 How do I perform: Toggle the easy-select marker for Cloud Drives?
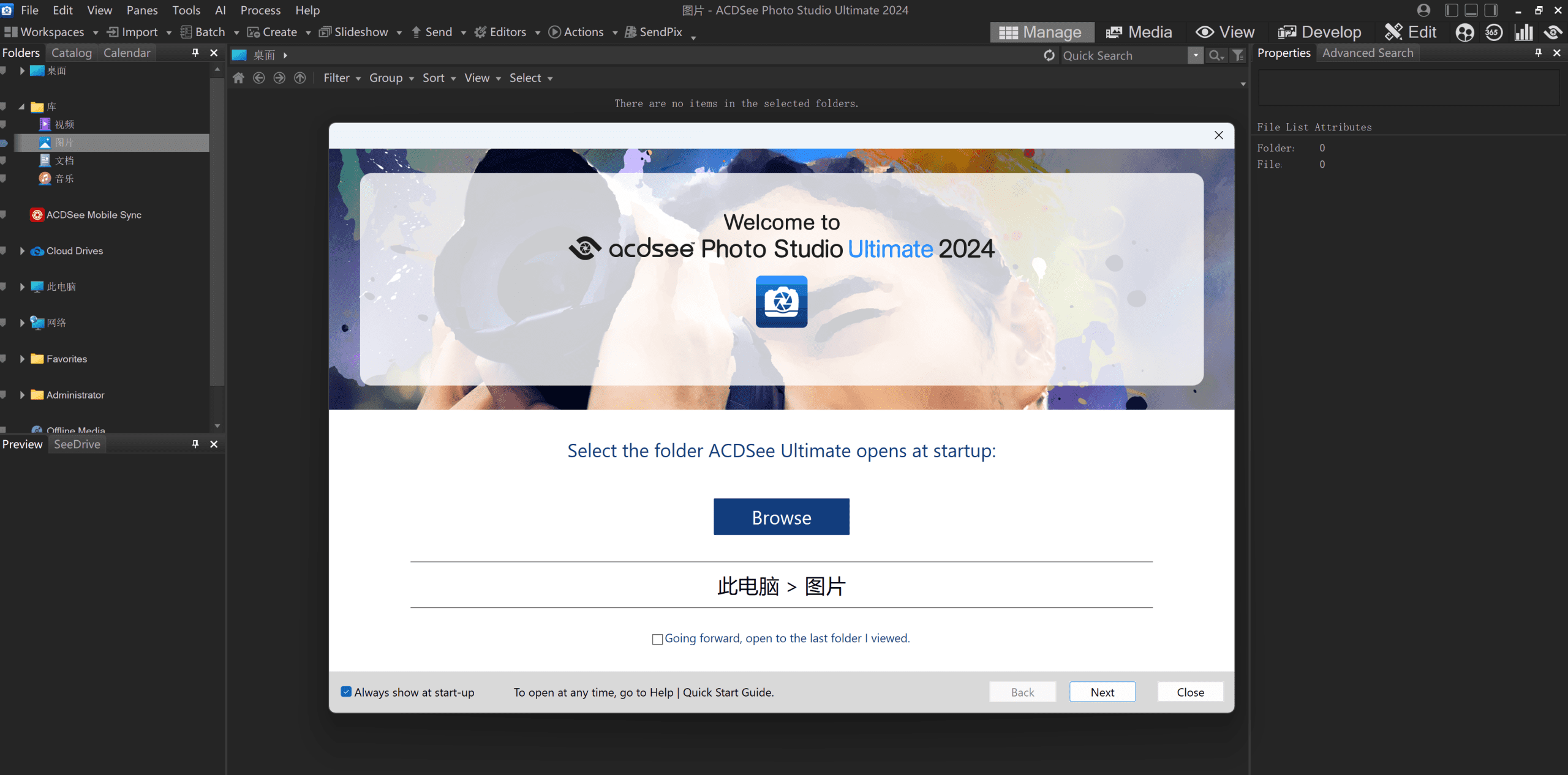[4, 250]
